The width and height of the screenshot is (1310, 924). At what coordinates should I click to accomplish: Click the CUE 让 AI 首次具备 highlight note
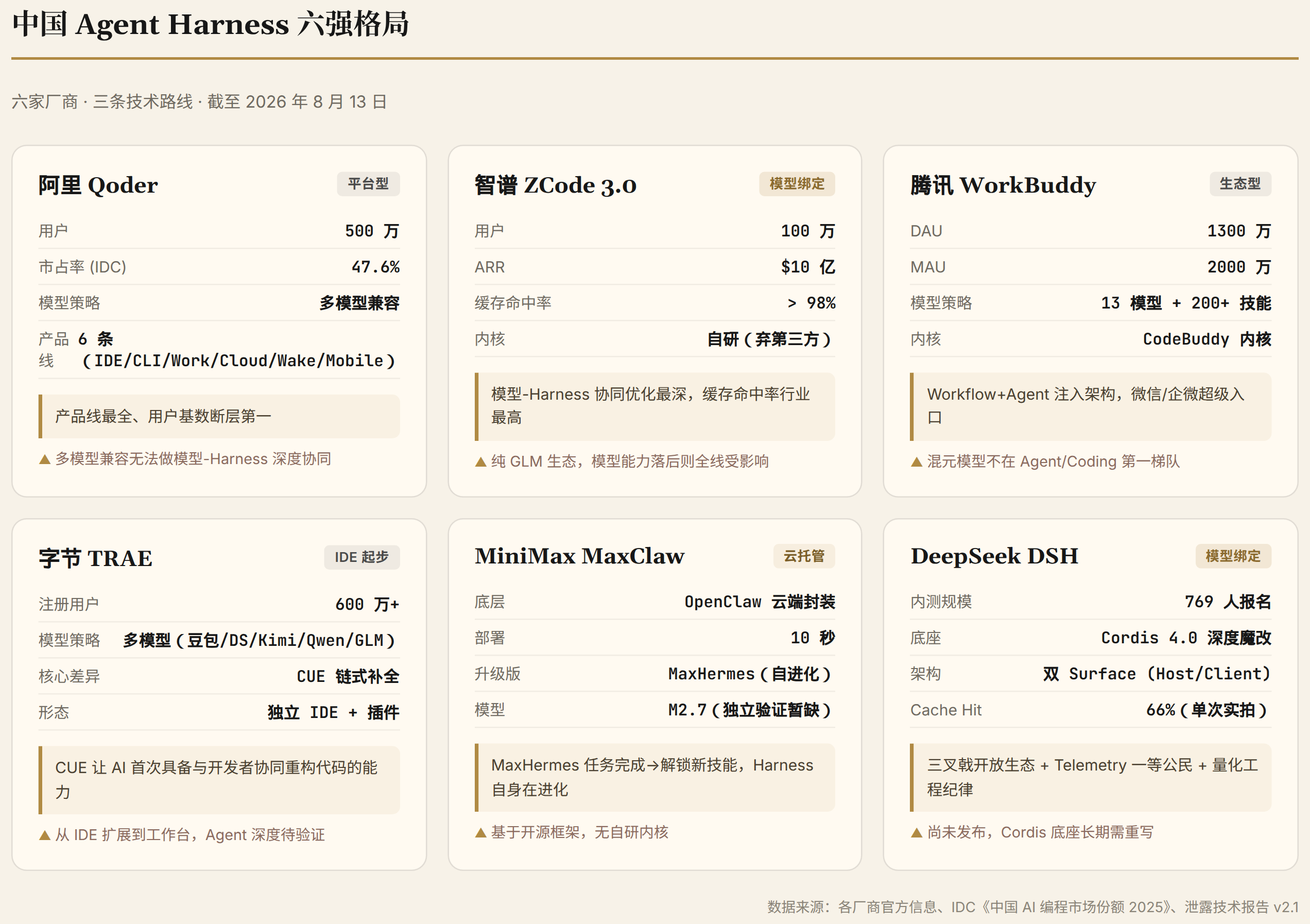click(219, 780)
